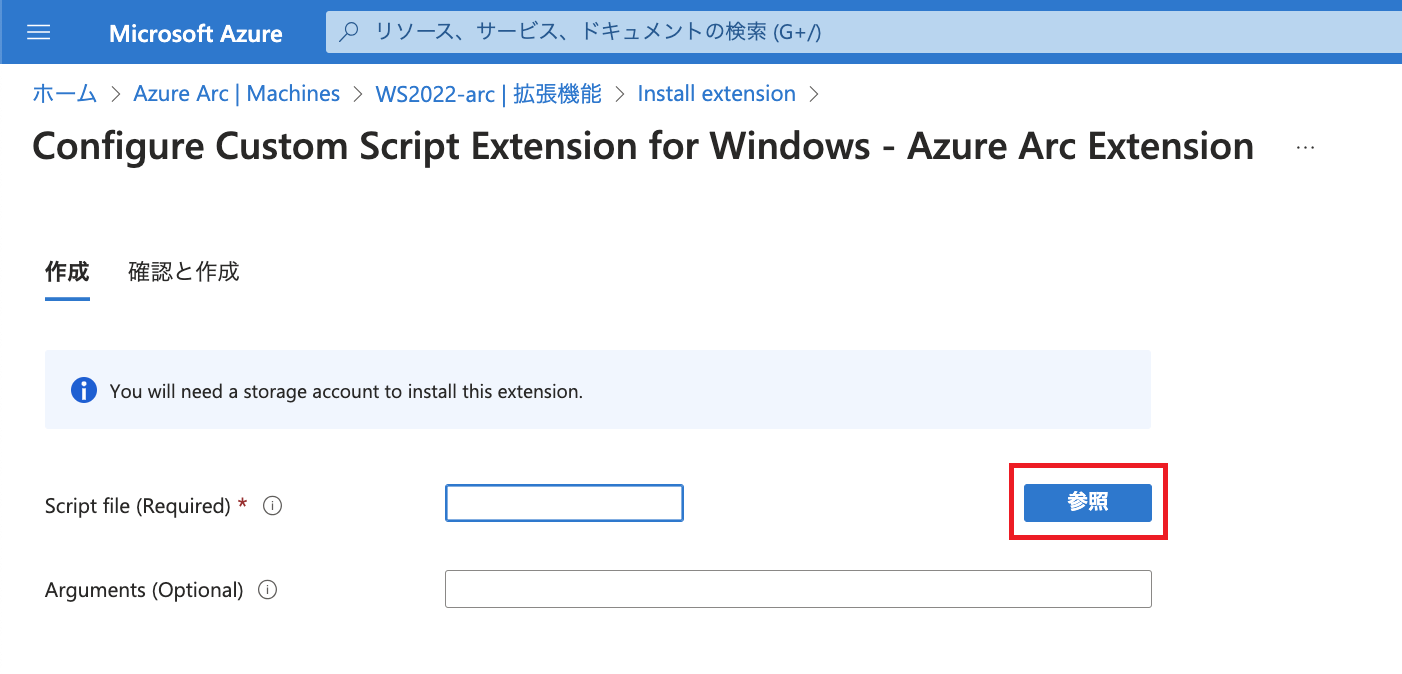The height and width of the screenshot is (674, 1402).
Task: Show info tooltip for Arguments
Action: (x=267, y=590)
